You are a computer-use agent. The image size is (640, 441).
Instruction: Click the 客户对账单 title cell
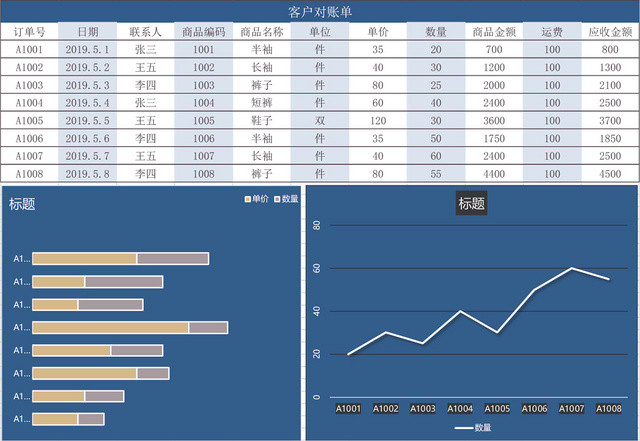point(320,11)
